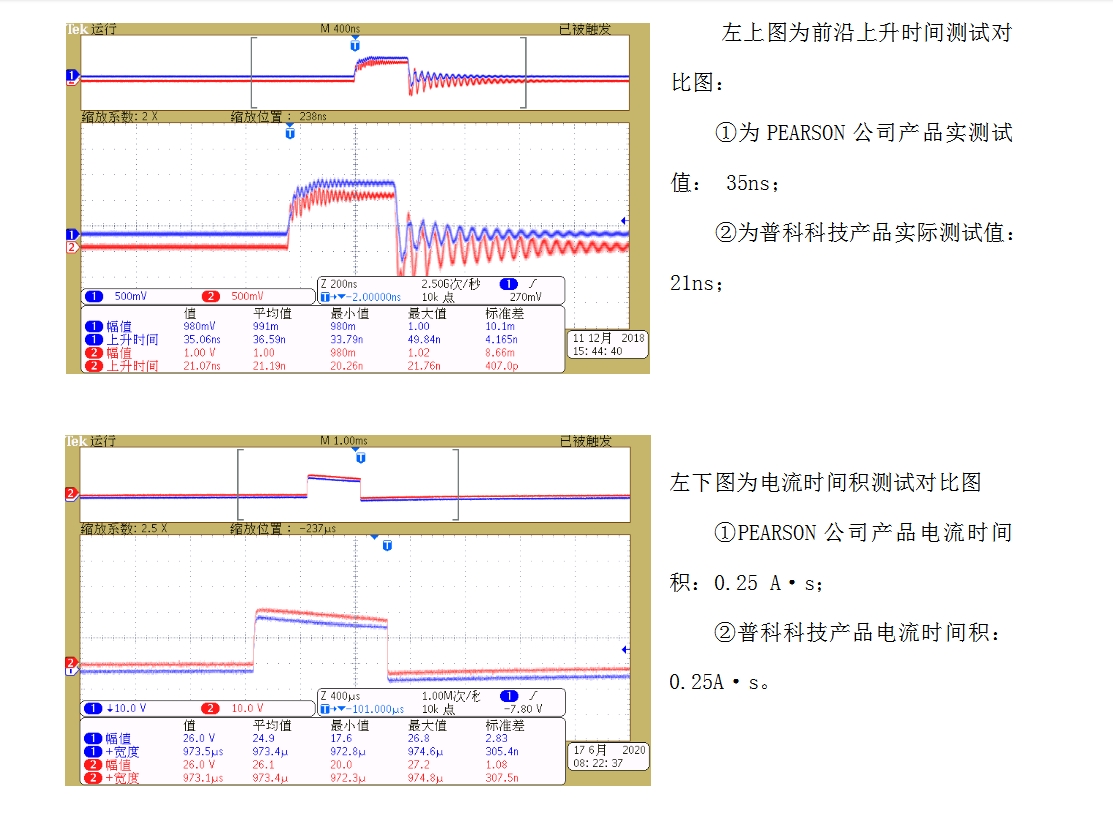Viewport: 1113px width, 838px height.
Task: Click the 270mV trigger level readout
Action: coord(525,297)
